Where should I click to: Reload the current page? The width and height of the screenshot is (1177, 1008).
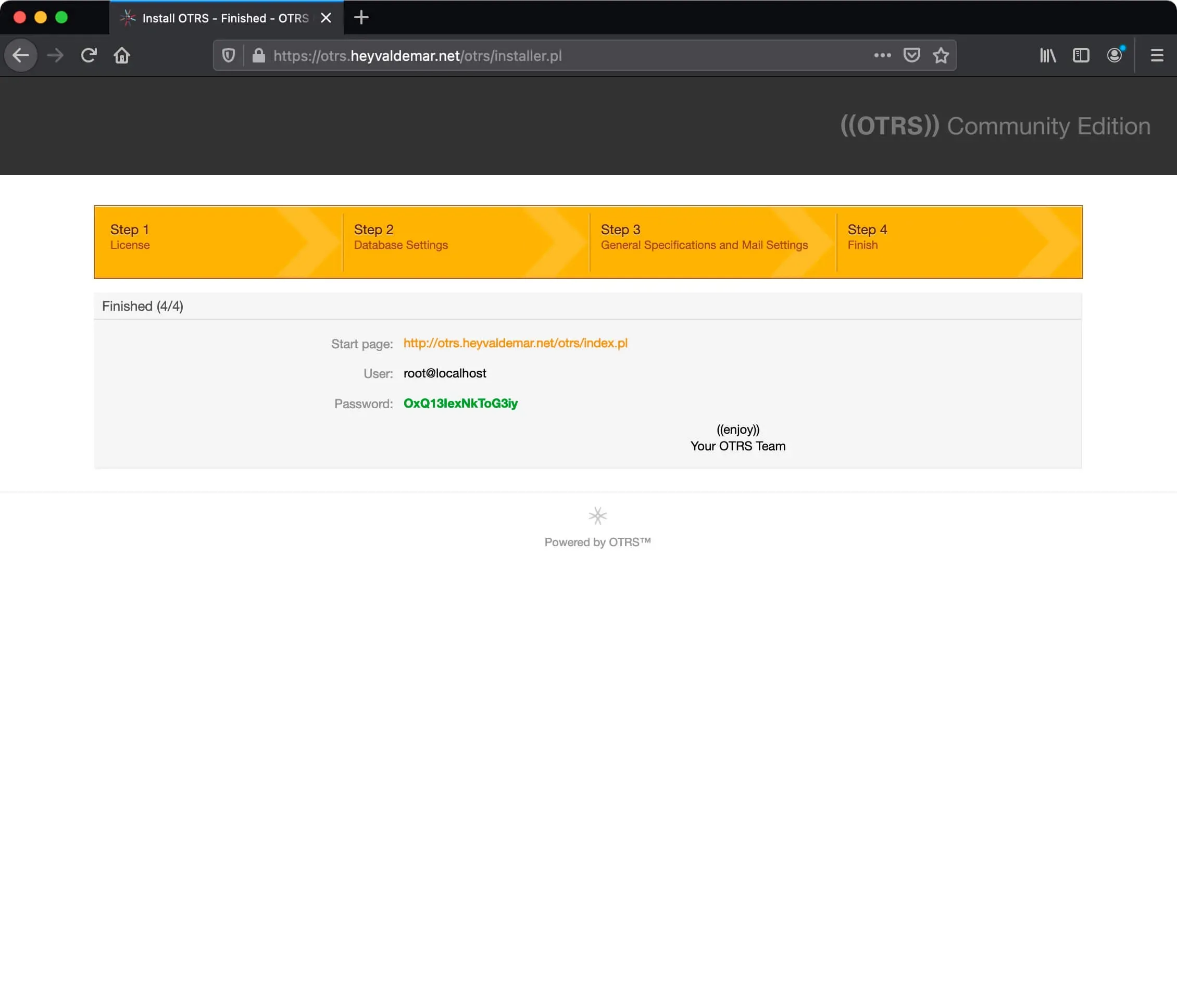click(x=89, y=55)
